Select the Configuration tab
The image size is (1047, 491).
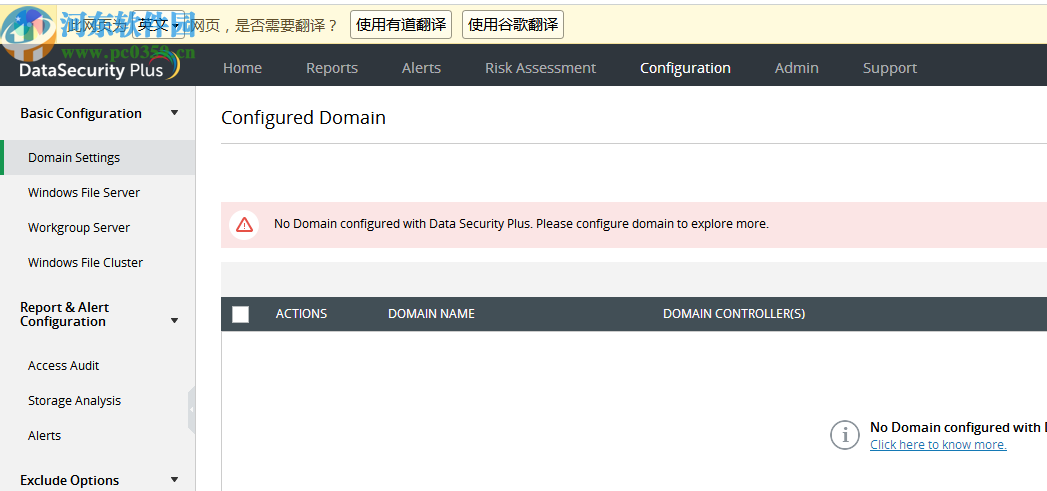[685, 68]
